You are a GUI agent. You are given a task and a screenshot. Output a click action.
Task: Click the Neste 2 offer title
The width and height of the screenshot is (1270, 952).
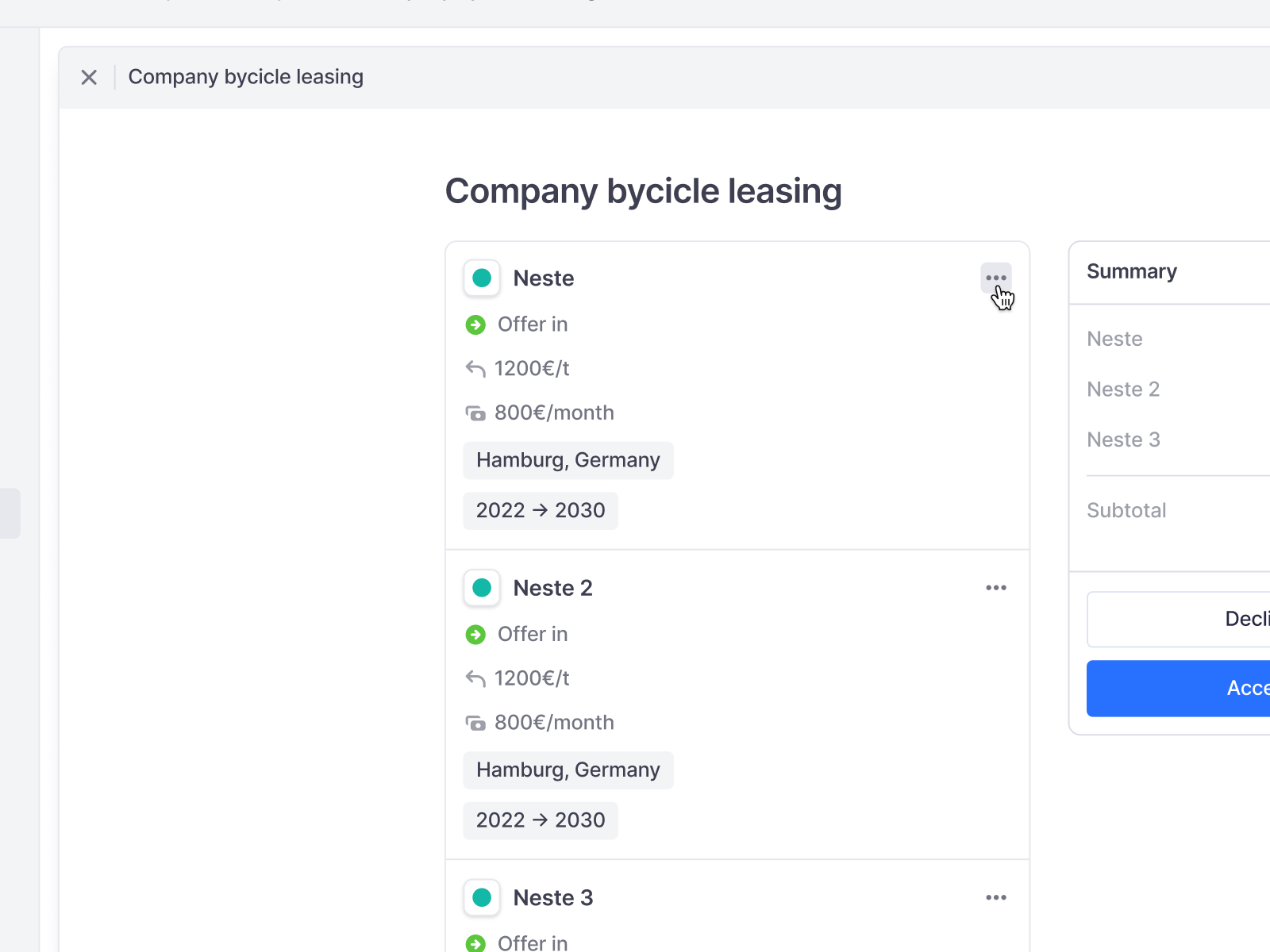pyautogui.click(x=552, y=588)
